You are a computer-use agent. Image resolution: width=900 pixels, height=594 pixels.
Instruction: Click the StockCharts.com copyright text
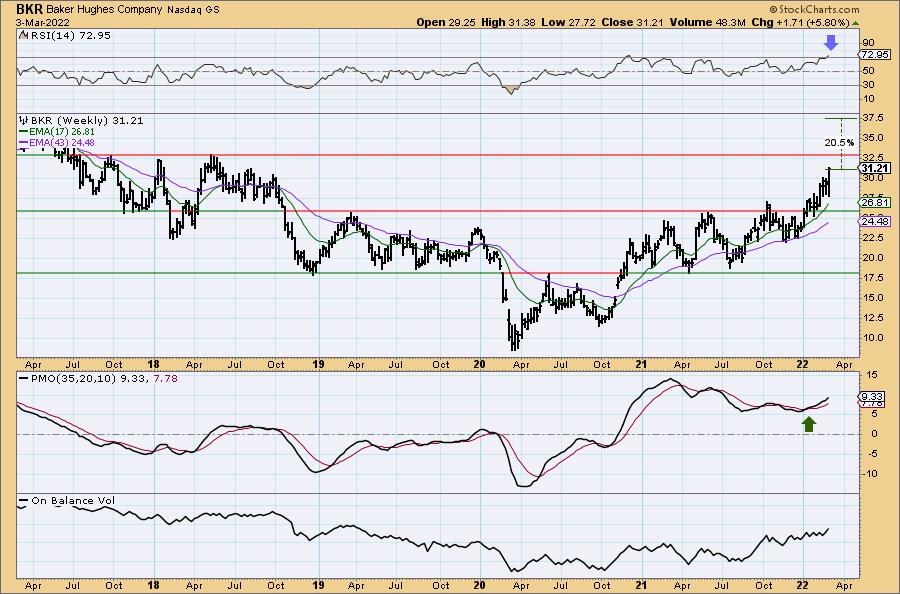814,9
